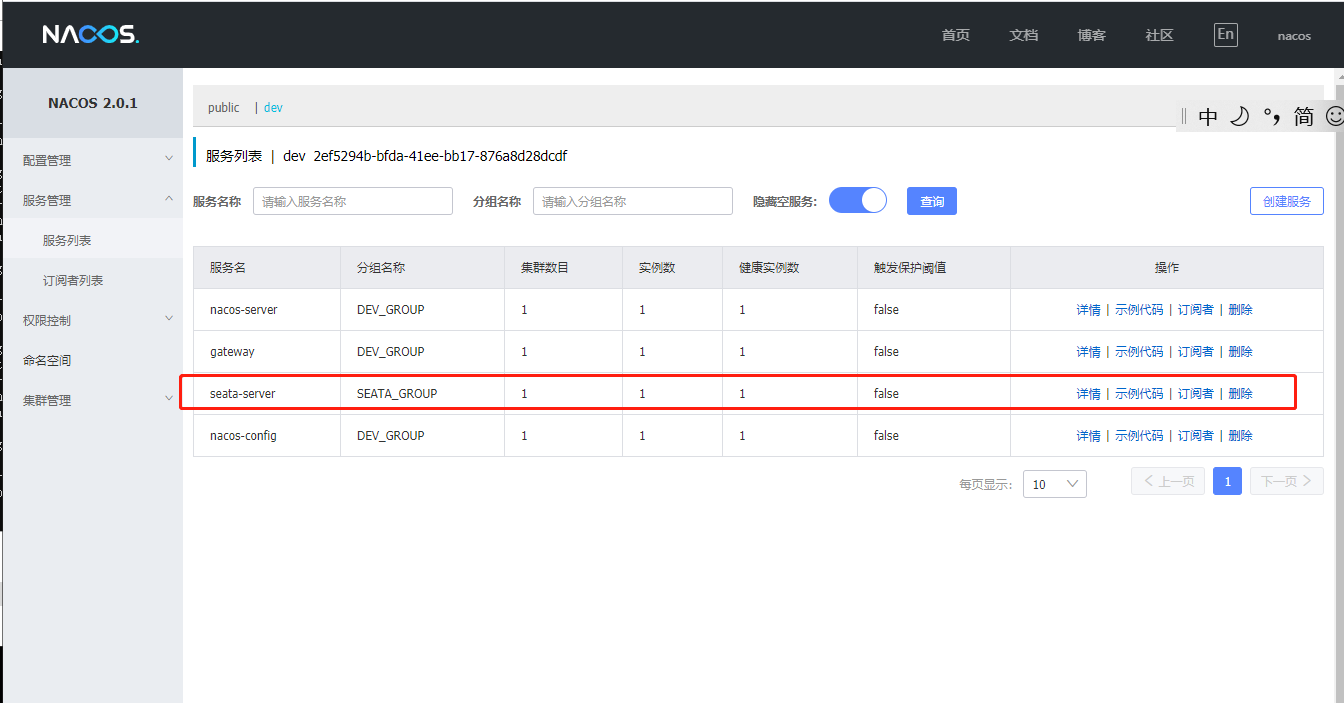Click the NACOS 2.0.1 version label
Screen dimensions: 1344x703
click(93, 103)
